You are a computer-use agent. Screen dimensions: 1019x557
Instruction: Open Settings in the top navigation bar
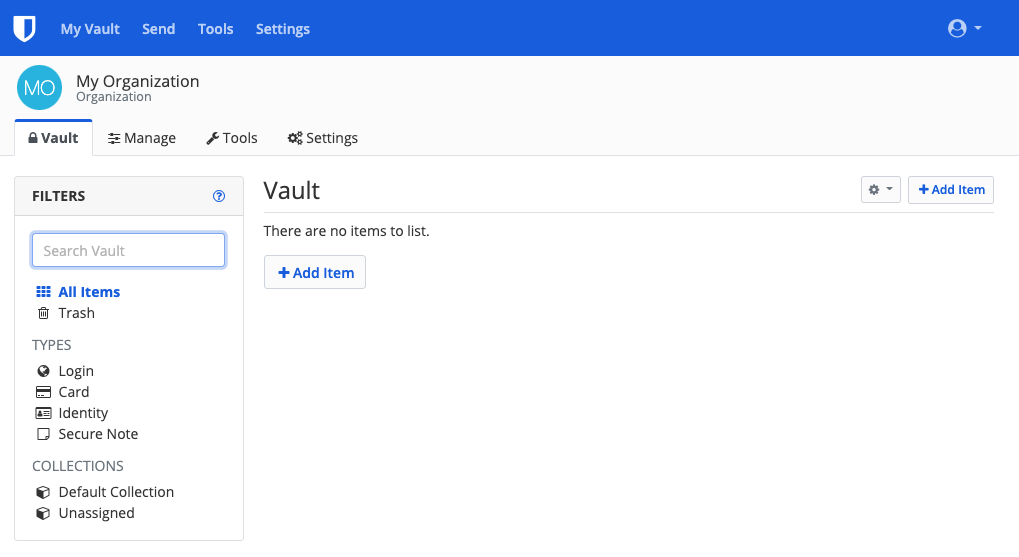click(x=283, y=29)
